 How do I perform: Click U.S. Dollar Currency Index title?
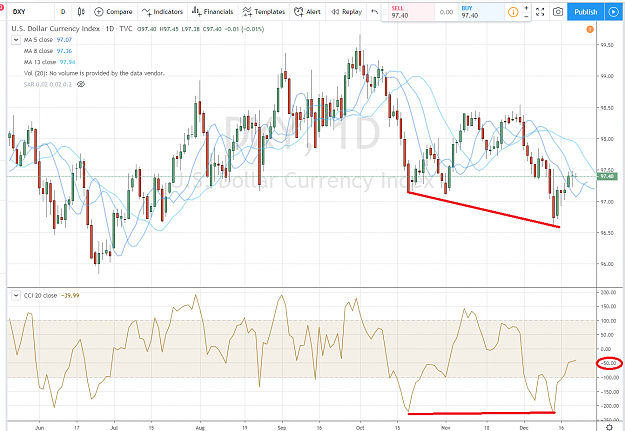[57, 29]
